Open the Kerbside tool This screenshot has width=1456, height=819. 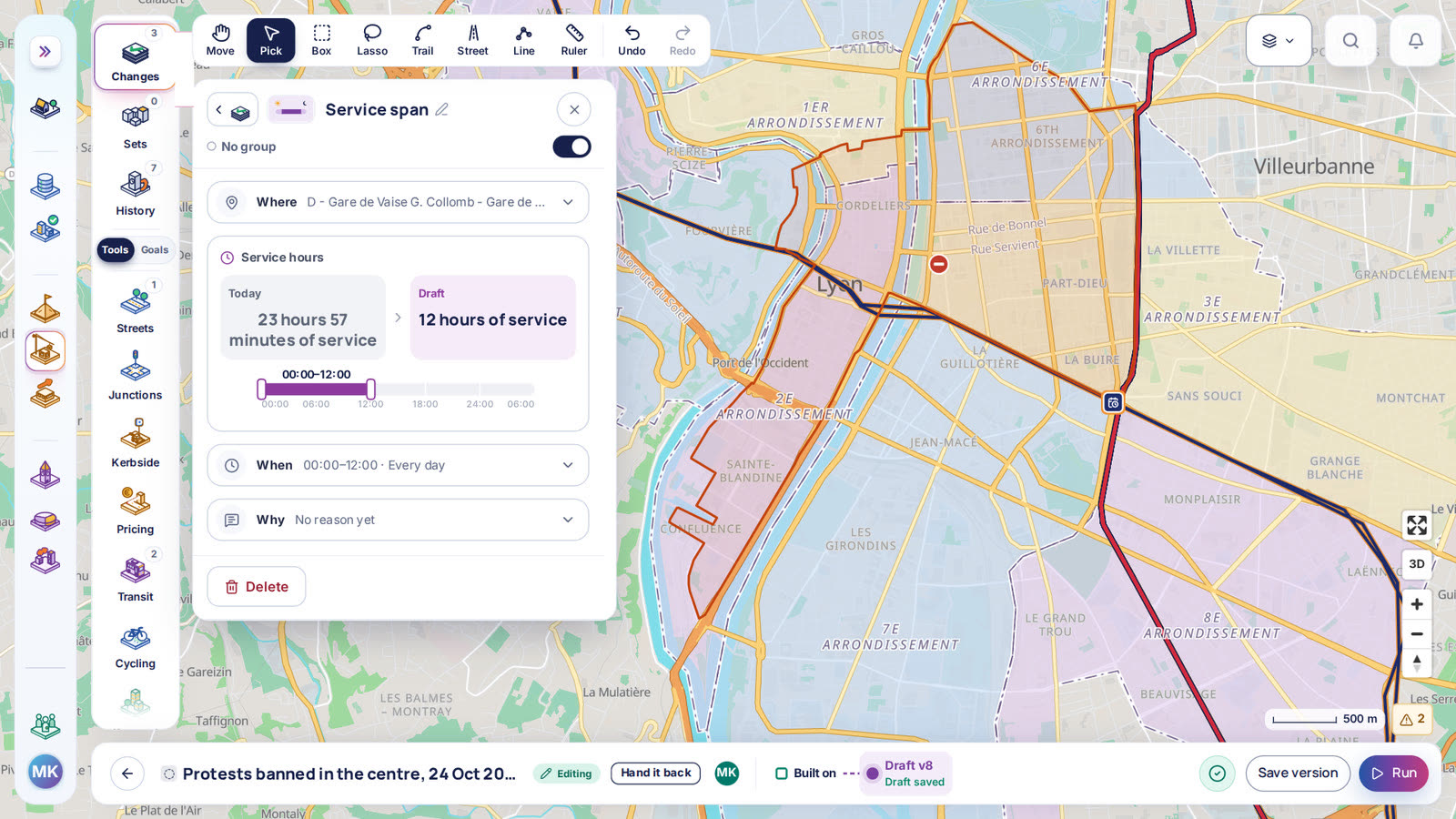pos(136,443)
